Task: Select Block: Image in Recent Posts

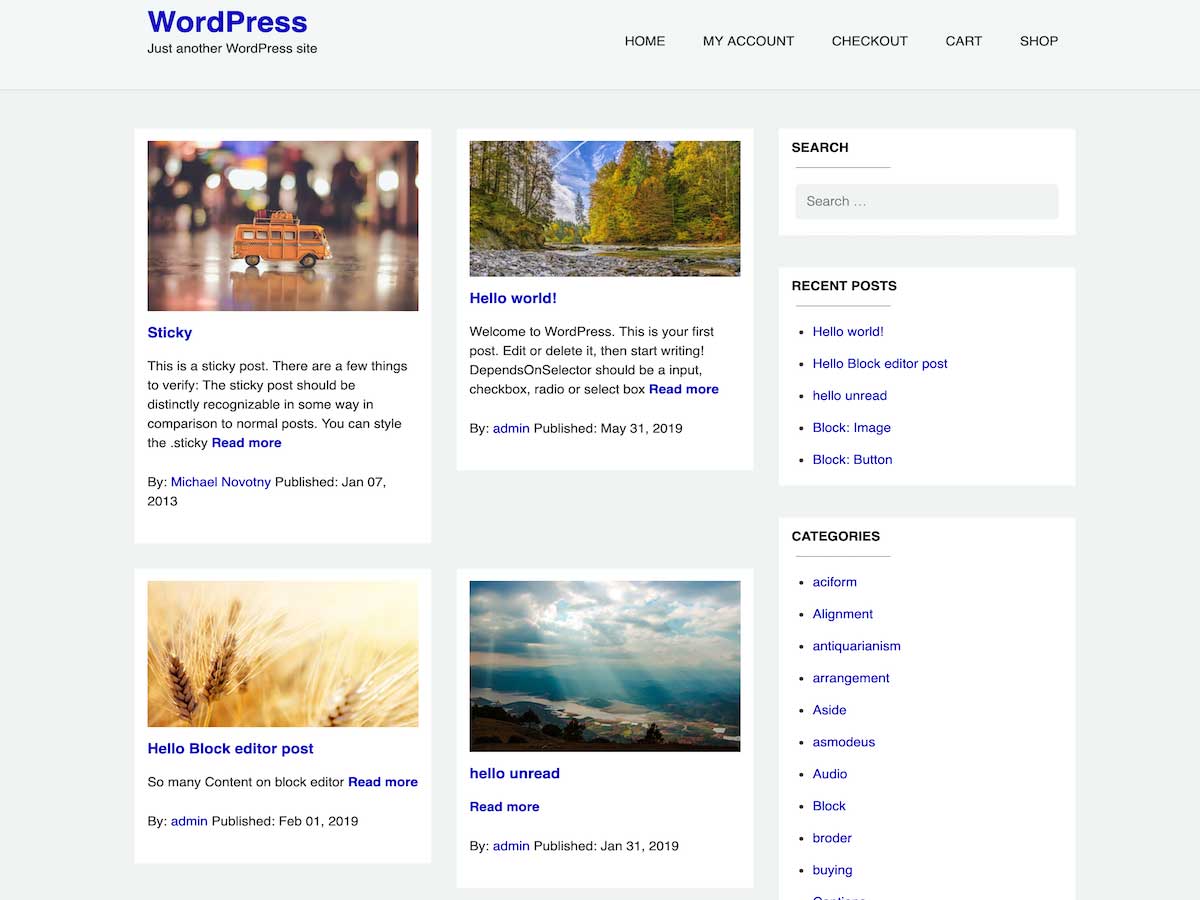Action: pyautogui.click(x=851, y=428)
